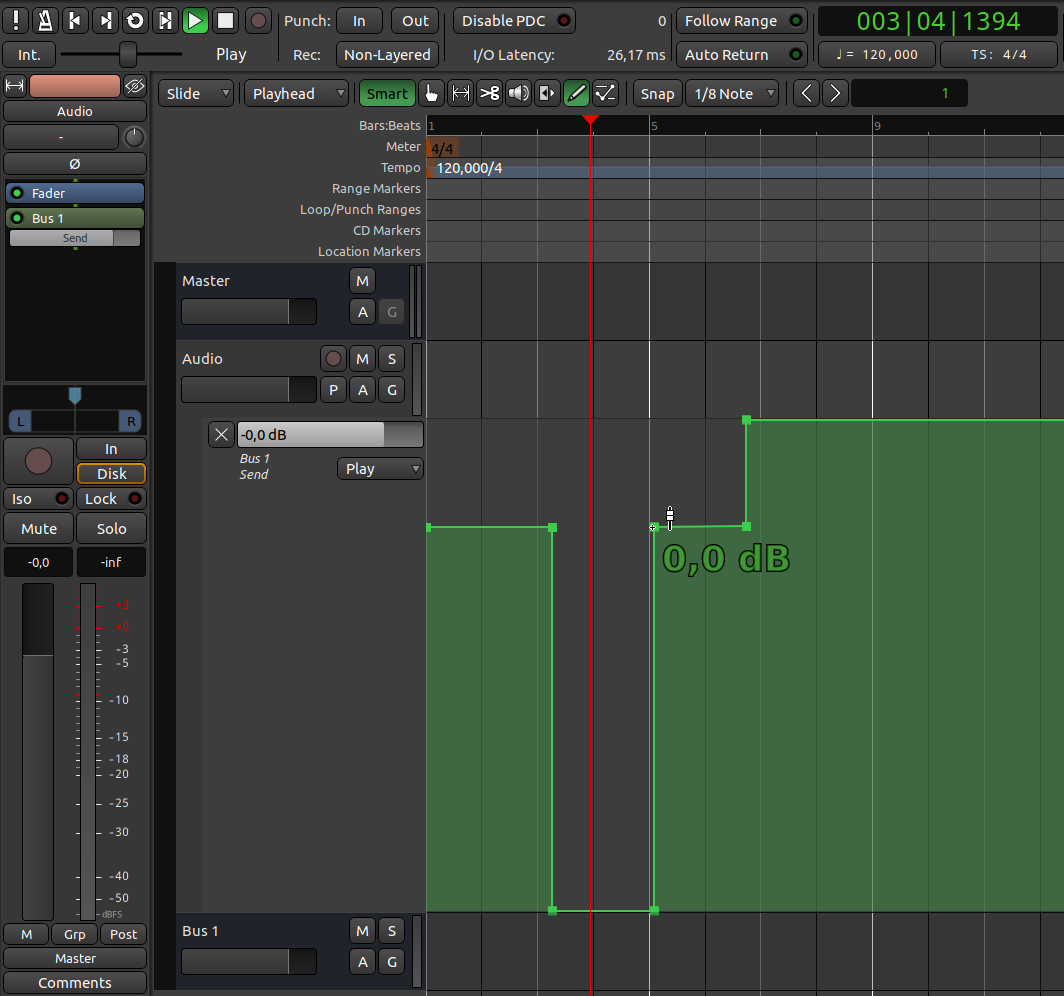Open the Play automation mode dropdown
Viewport: 1064px width, 996px height.
[380, 468]
